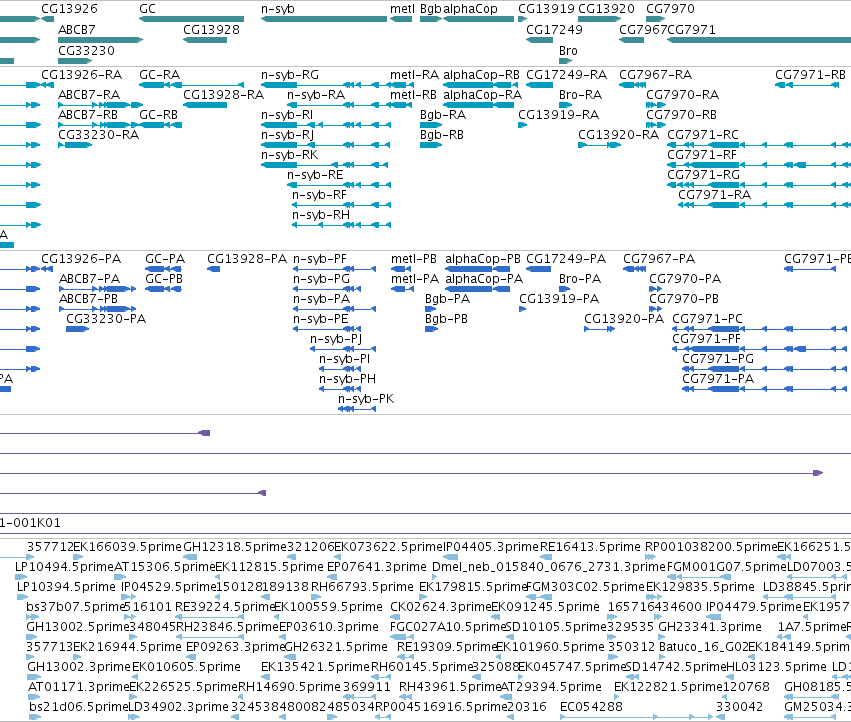The height and width of the screenshot is (722, 851).
Task: Click protein CG13920-PA
Action: tap(599, 329)
